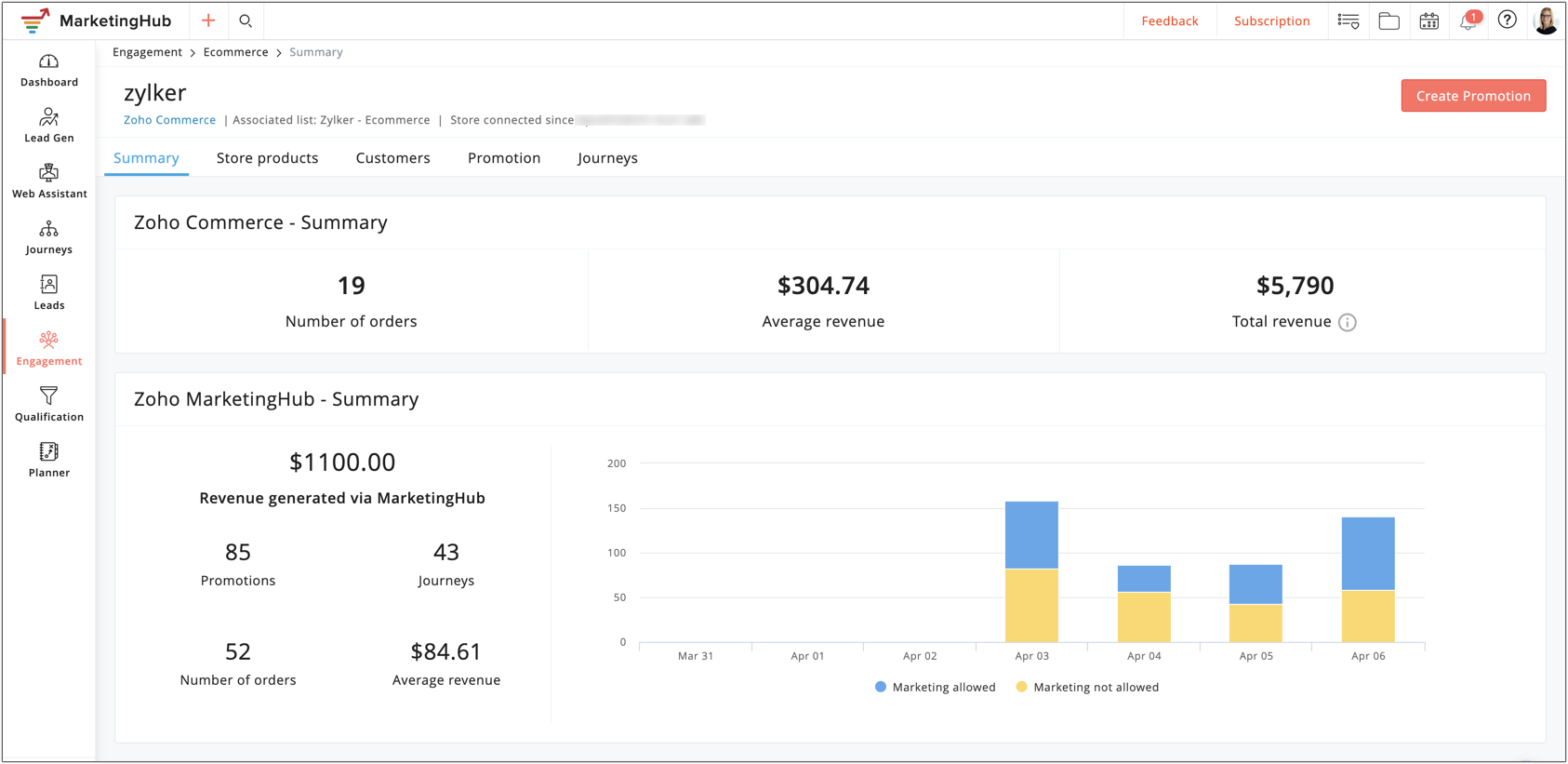This screenshot has height=764, width=1568.
Task: Click the Revenue generated via MarketingHub label
Action: pyautogui.click(x=342, y=498)
